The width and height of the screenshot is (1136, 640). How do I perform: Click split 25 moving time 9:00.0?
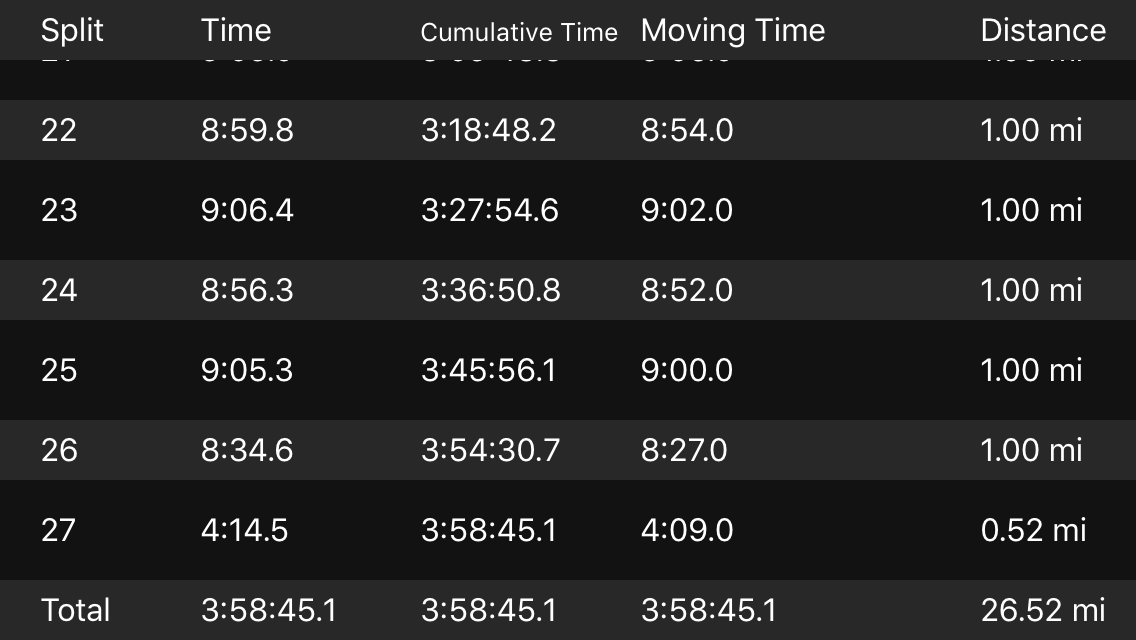686,370
